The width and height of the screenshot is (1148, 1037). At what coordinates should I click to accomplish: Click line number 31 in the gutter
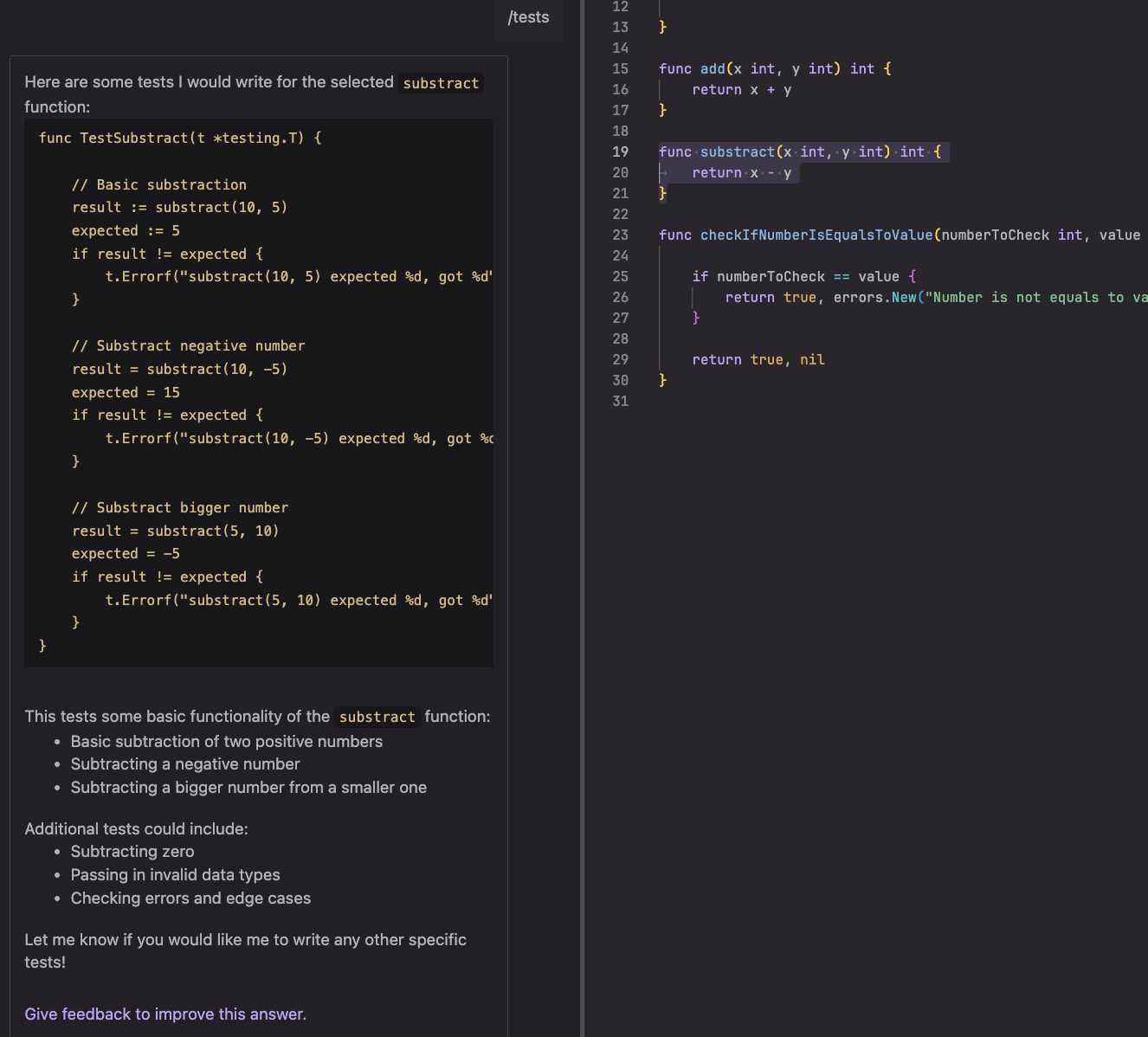620,402
